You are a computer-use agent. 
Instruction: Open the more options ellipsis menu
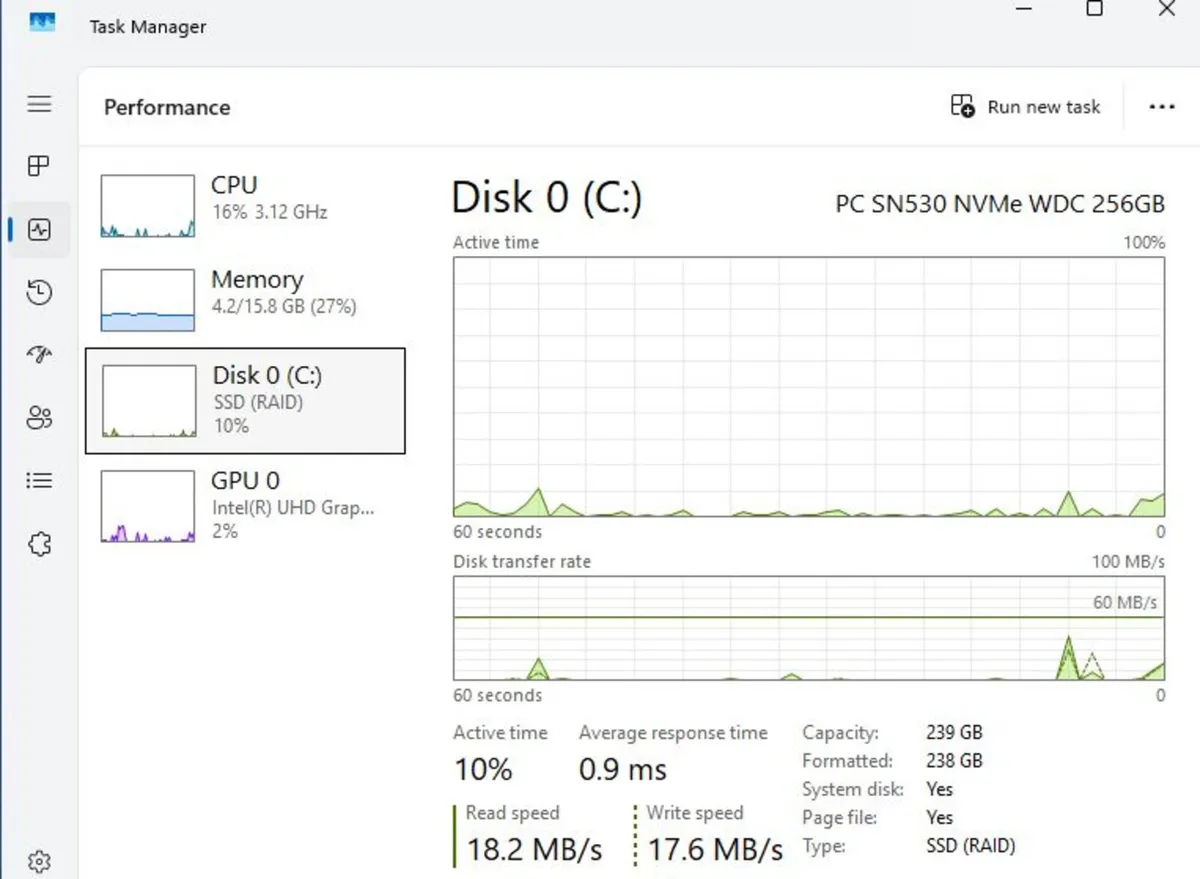click(x=1161, y=106)
